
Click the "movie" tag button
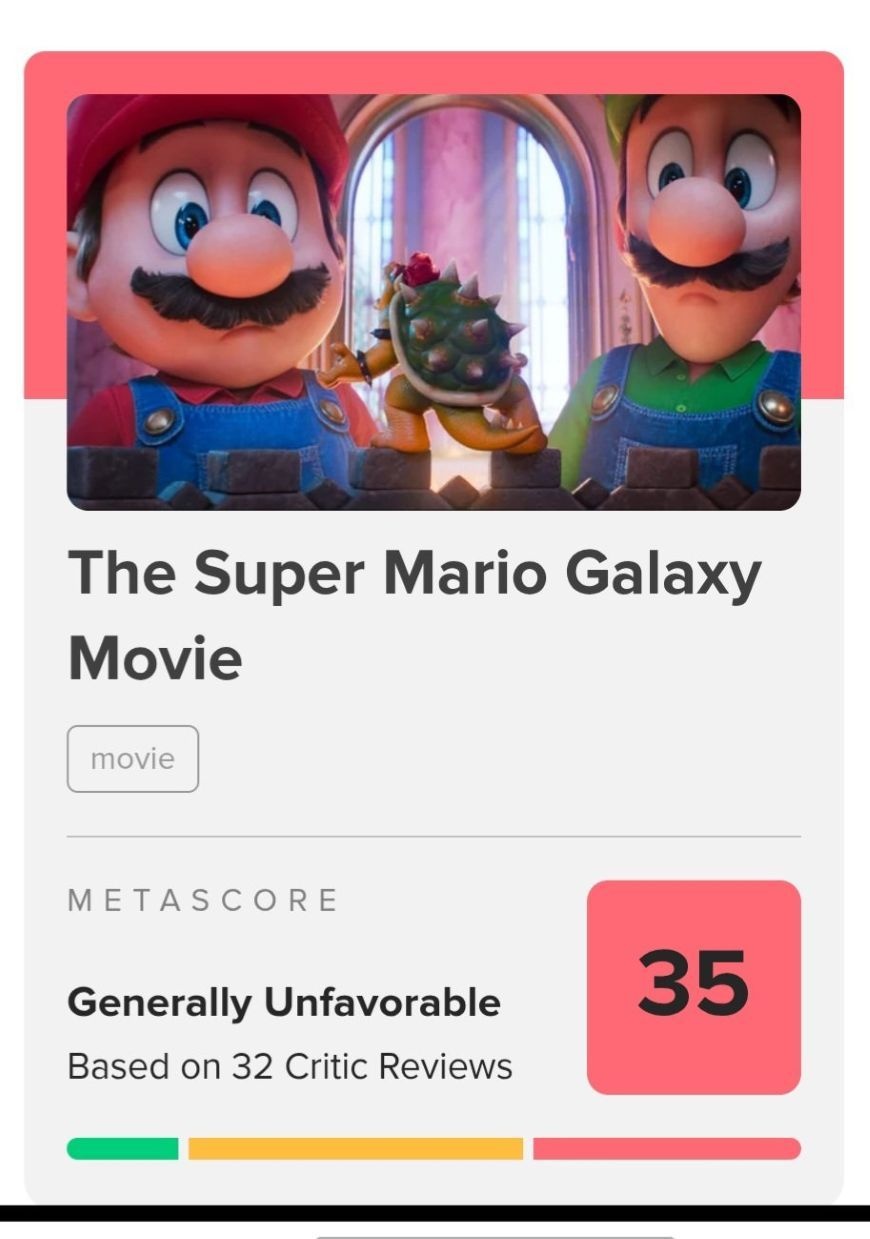(133, 759)
